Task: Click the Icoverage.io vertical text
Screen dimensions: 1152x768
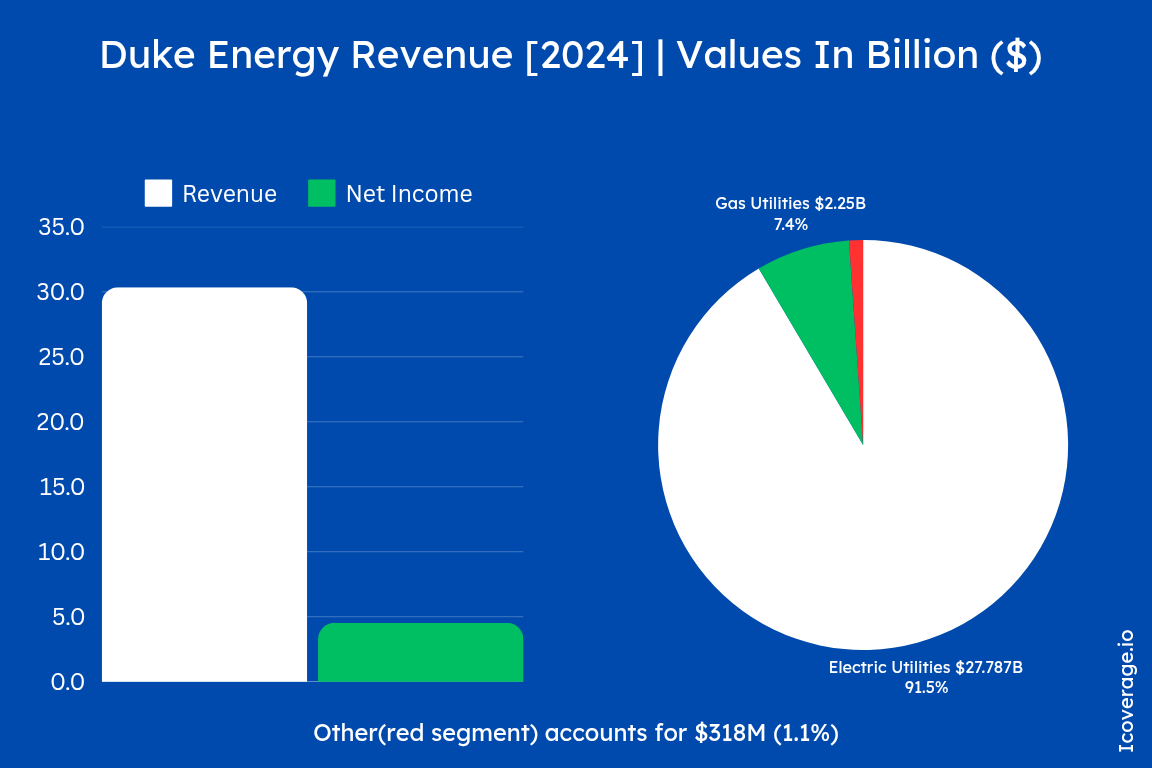Action: (x=1126, y=691)
